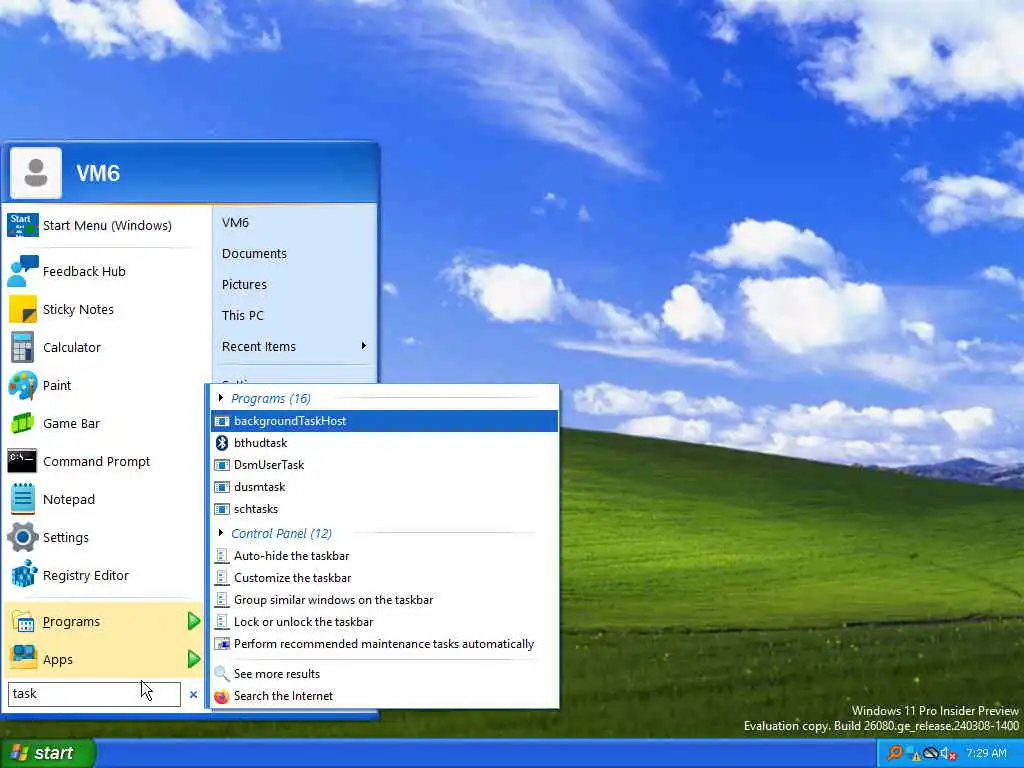This screenshot has height=768, width=1024.
Task: Select Lock or unlock the taskbar result
Action: (385, 622)
